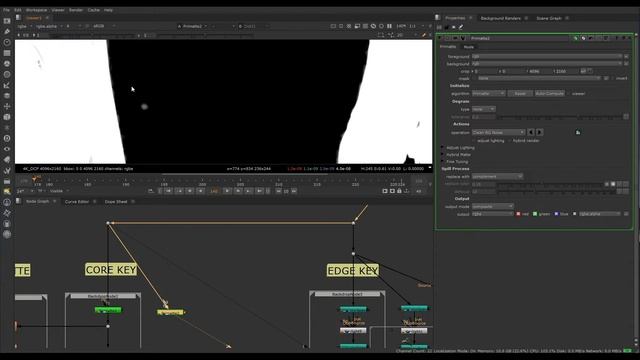The width and height of the screenshot is (640, 360).
Task: Open the File menu
Action: click(x=6, y=10)
